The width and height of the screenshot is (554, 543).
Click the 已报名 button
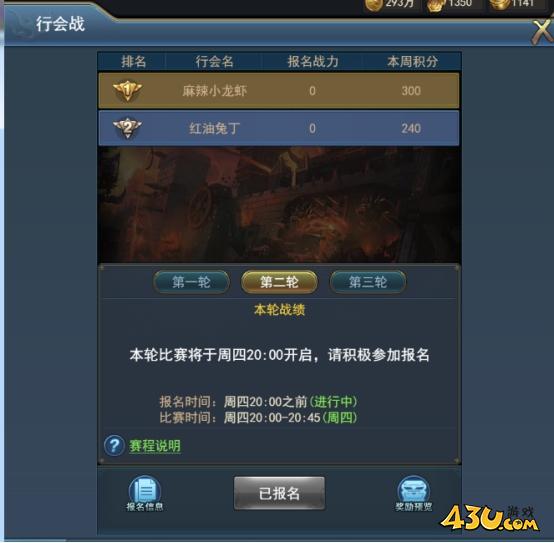(279, 493)
